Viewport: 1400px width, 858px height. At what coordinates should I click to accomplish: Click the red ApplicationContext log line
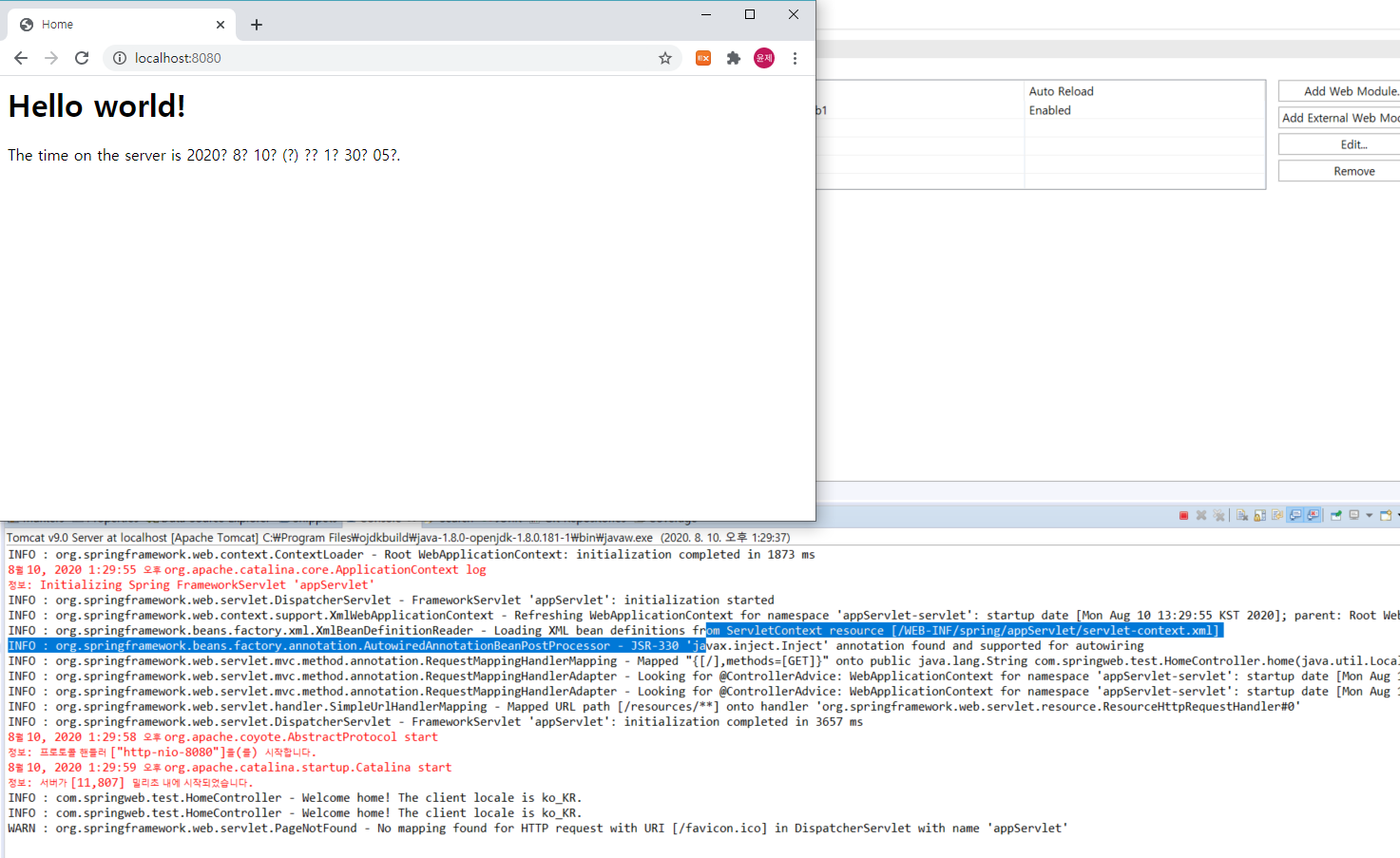[x=247, y=570]
